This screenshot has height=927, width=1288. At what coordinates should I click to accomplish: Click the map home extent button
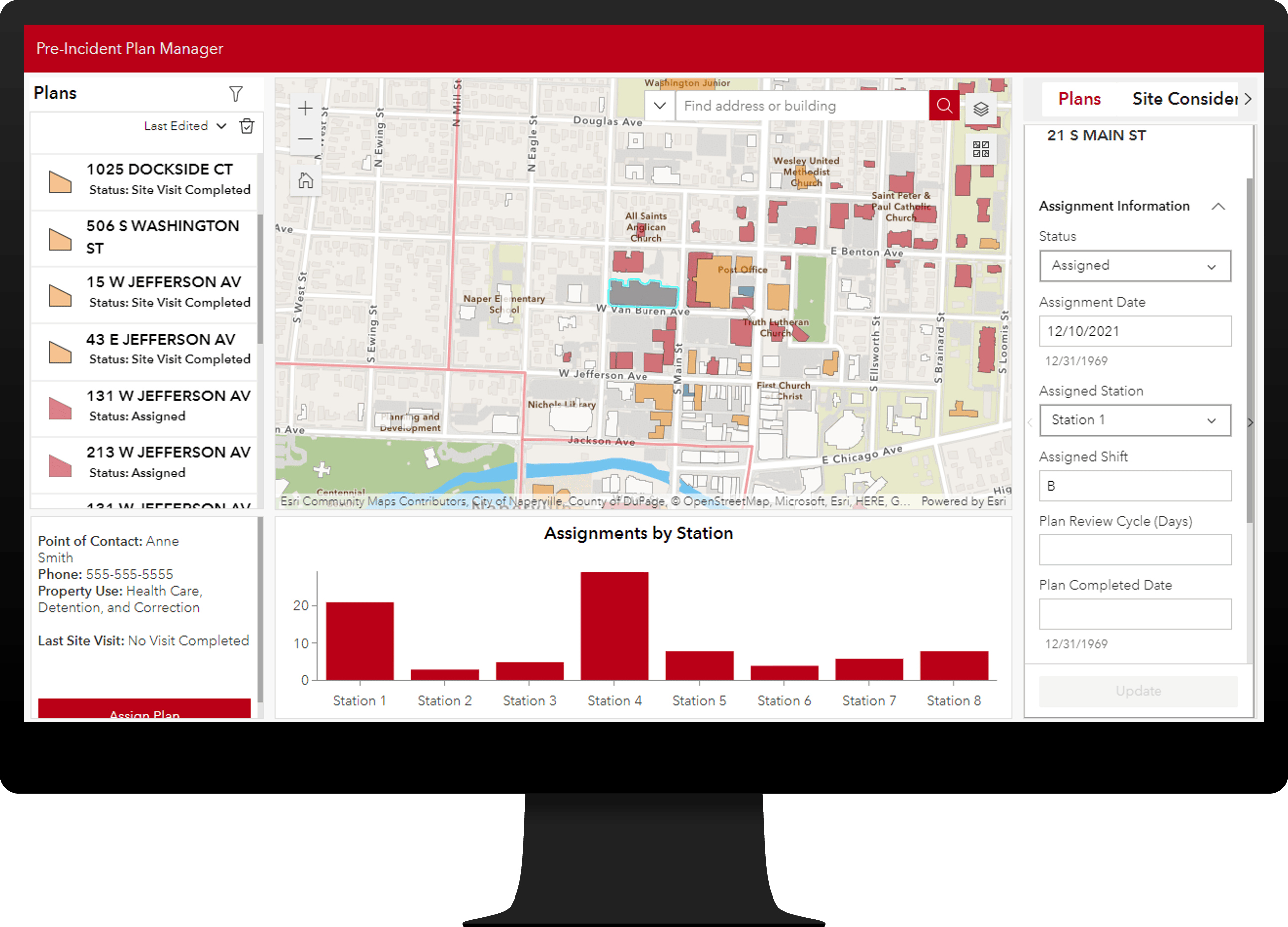[305, 181]
